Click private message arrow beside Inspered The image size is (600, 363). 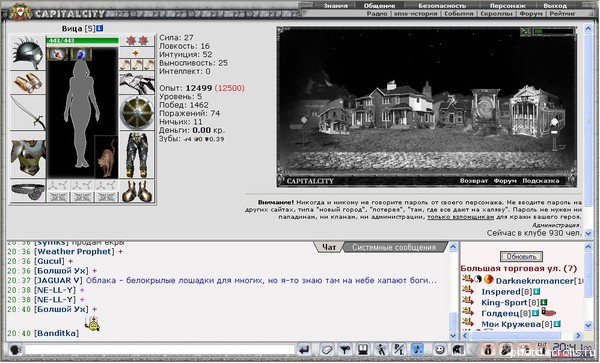pyautogui.click(x=468, y=291)
